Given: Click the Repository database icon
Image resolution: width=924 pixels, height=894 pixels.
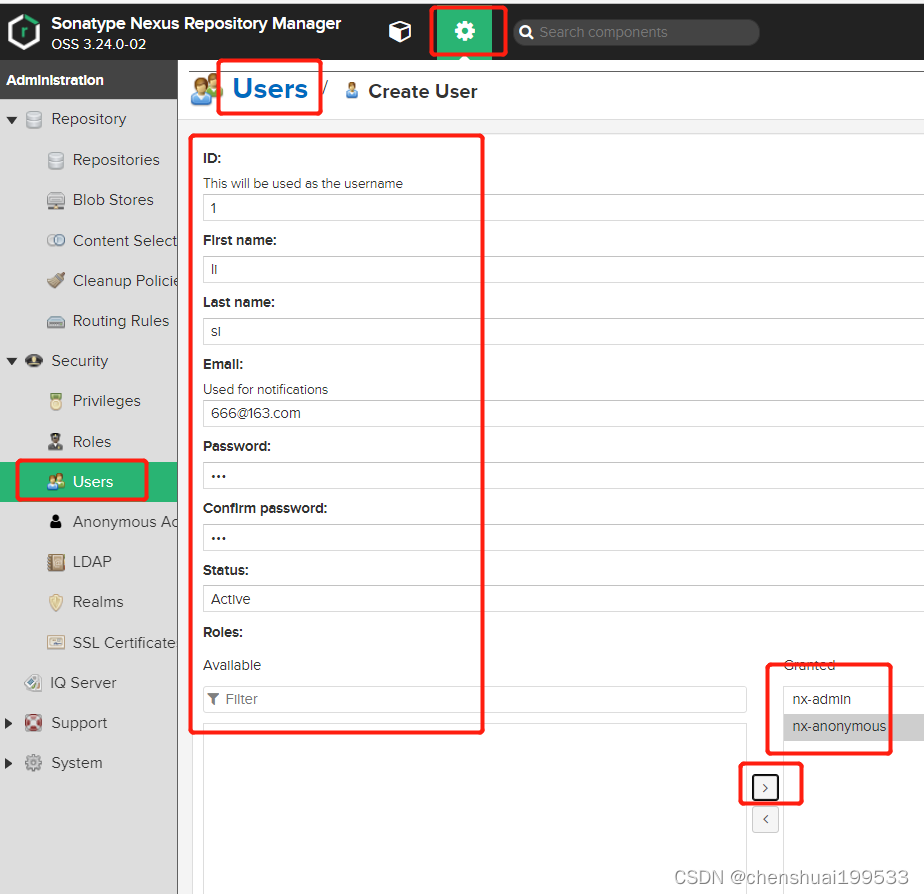Looking at the screenshot, I should [x=34, y=120].
